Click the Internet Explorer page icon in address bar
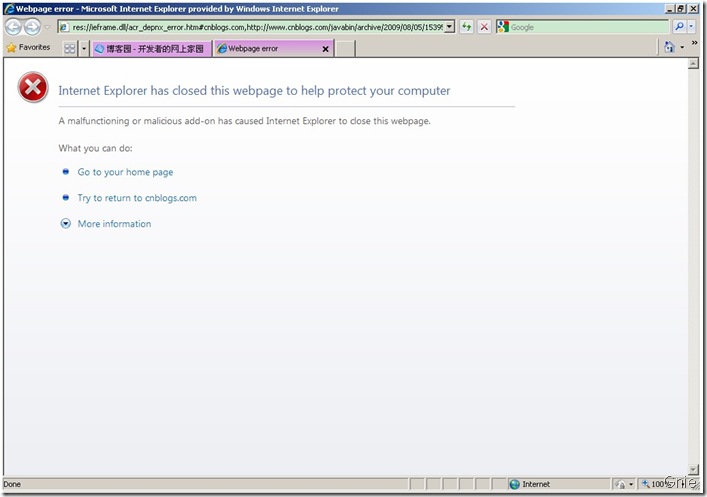The height and width of the screenshot is (497, 707). tap(64, 27)
